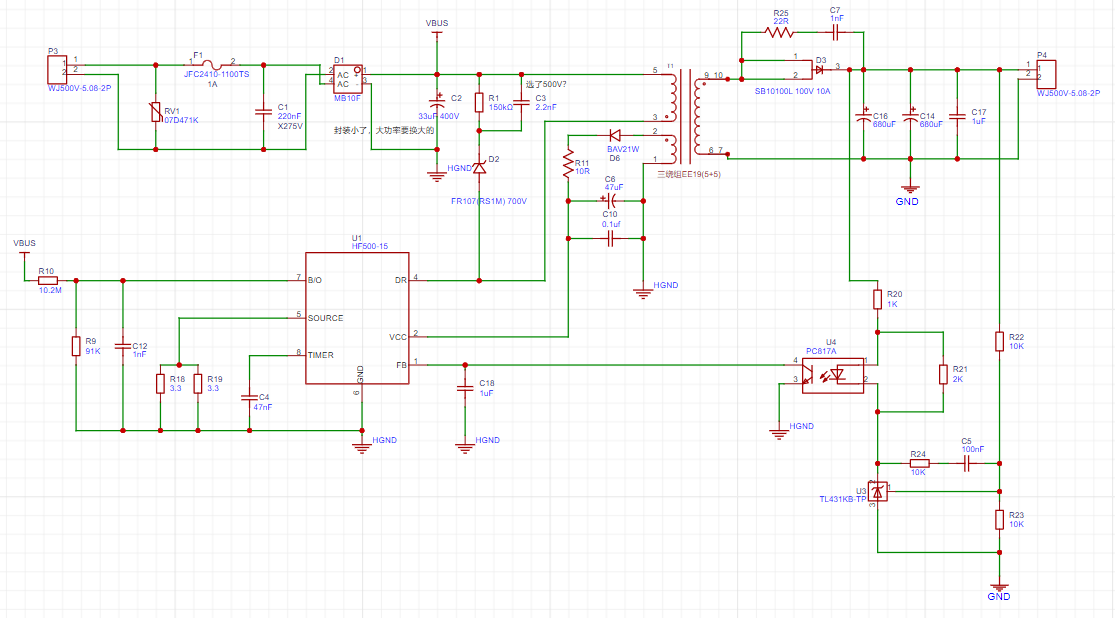1115x618 pixels.
Task: Click the 'SB10100L 100V 10A' label
Action: coord(792,91)
